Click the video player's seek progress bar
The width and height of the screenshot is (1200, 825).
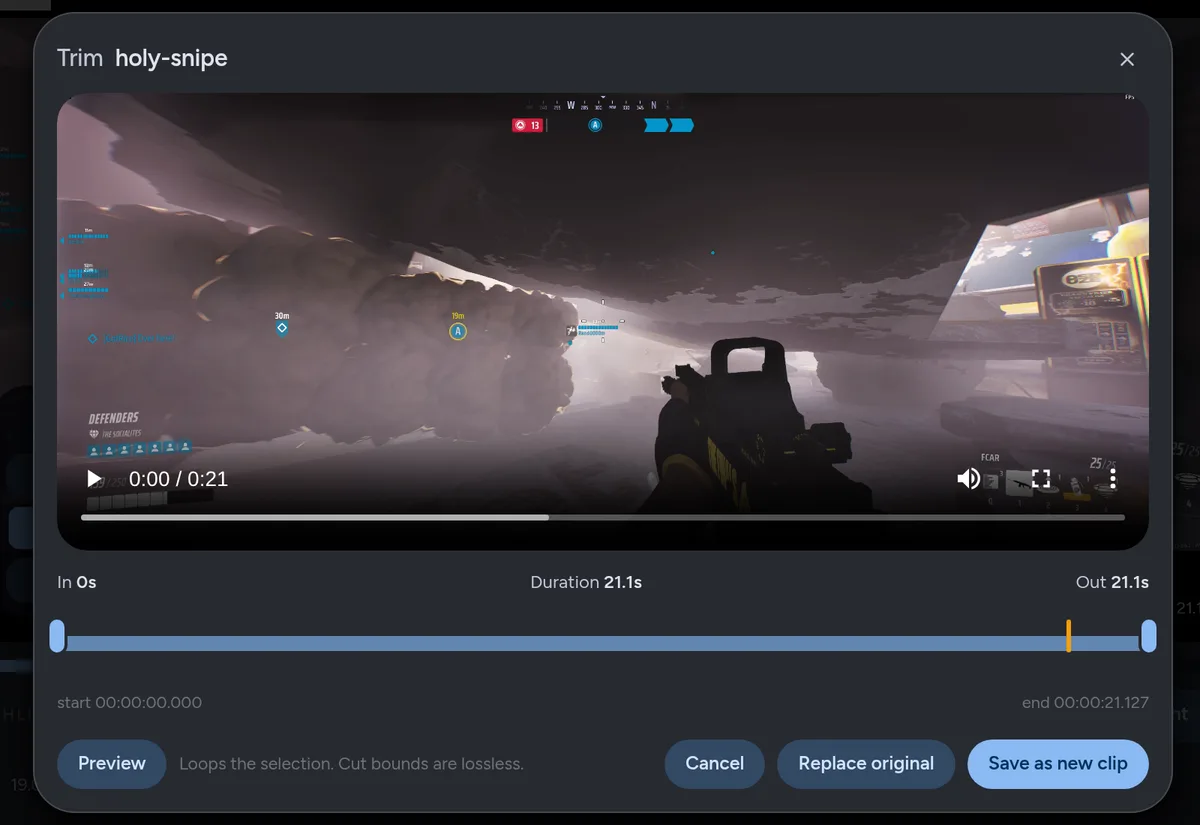click(x=603, y=518)
